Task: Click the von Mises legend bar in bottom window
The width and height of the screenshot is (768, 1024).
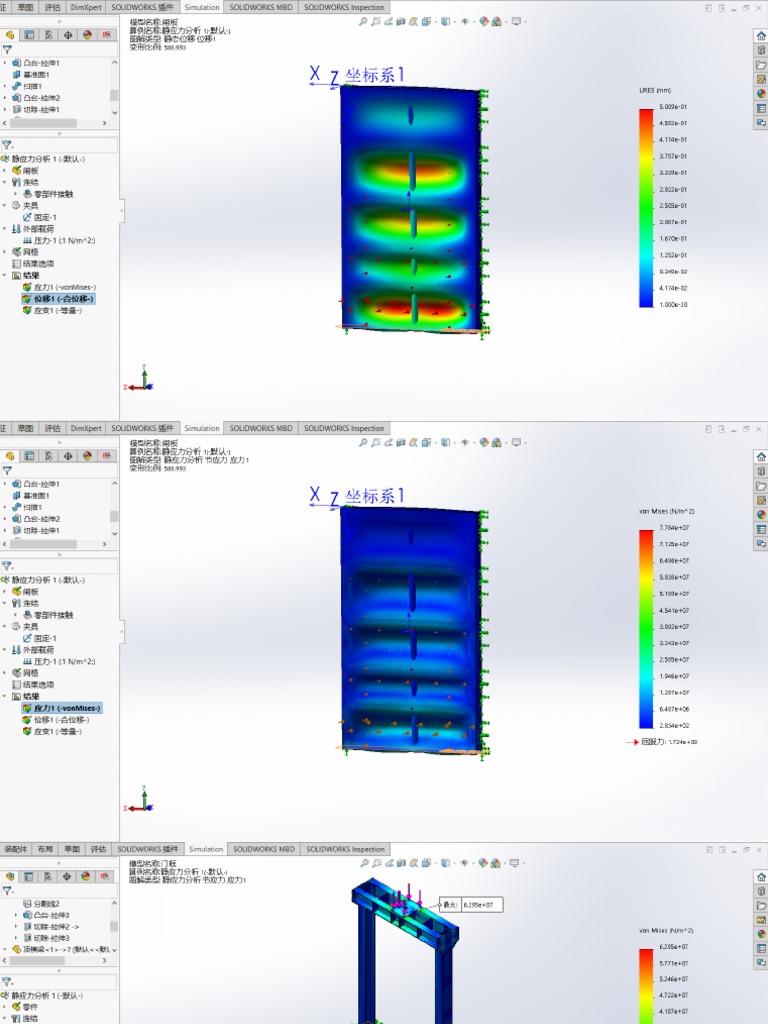Action: tap(646, 986)
